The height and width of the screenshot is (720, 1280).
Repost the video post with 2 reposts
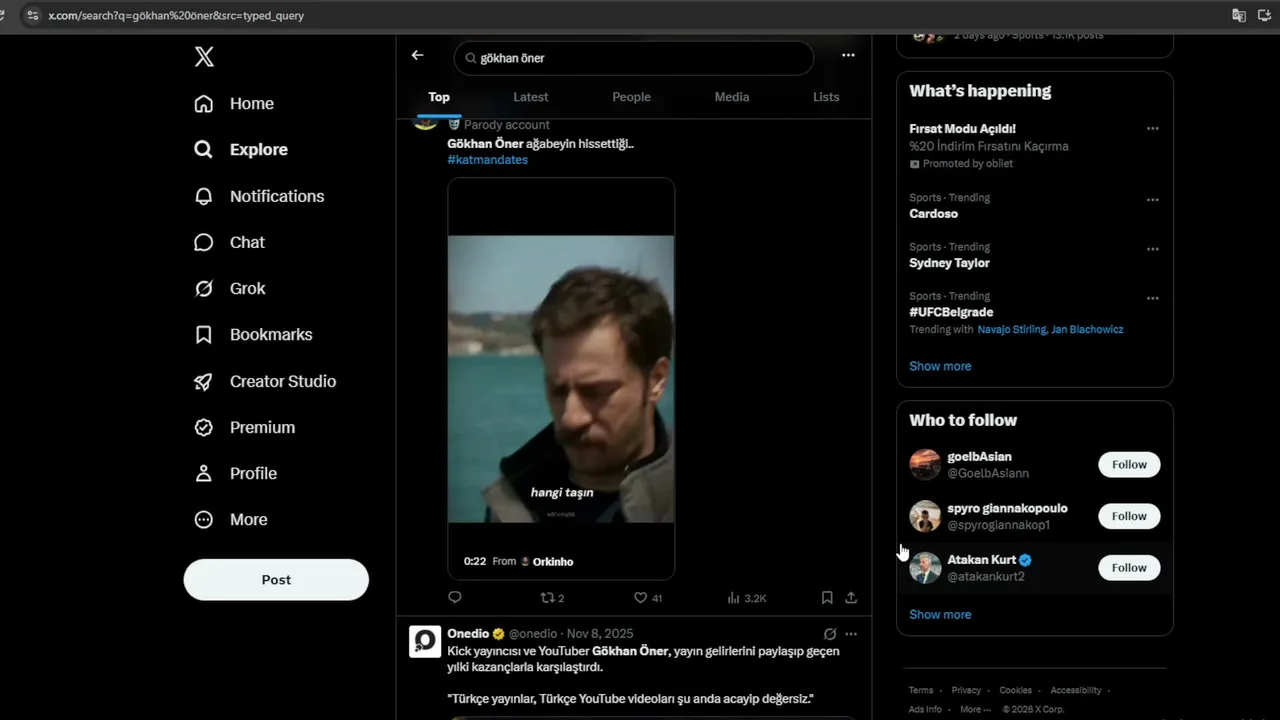(552, 598)
